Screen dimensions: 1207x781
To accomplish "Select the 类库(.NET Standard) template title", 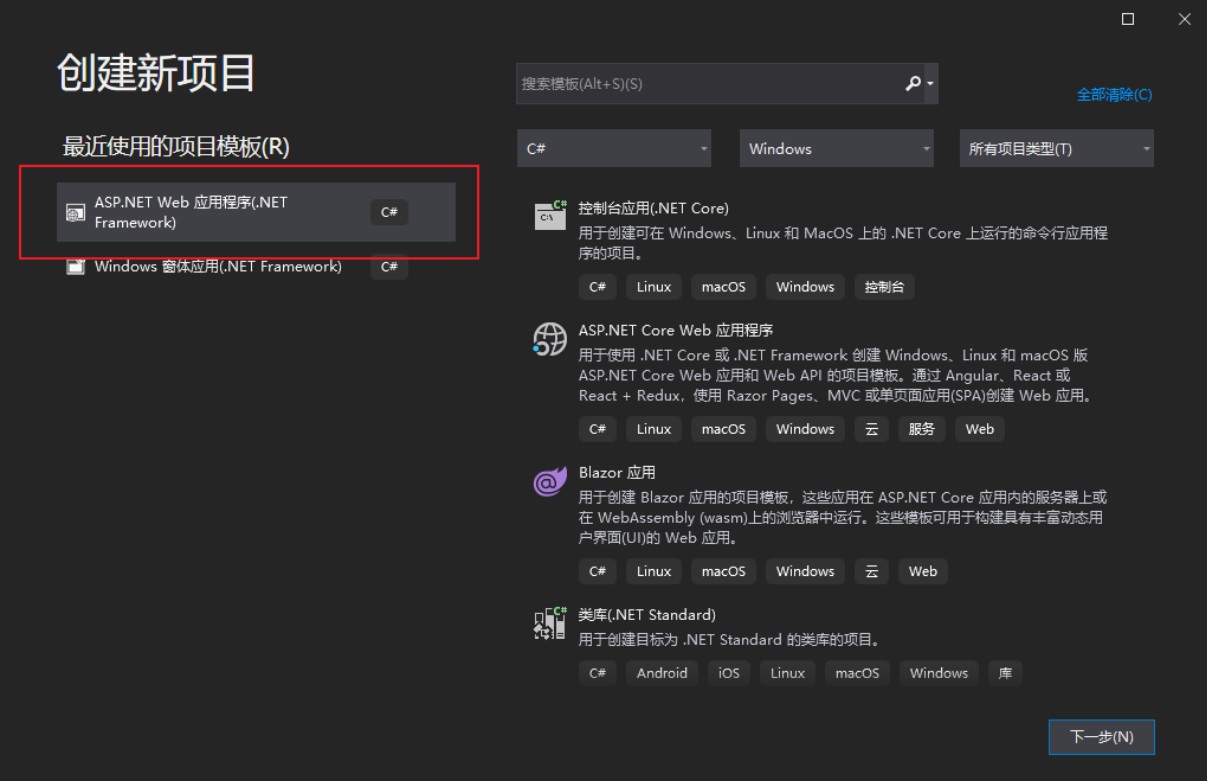I will 647,615.
